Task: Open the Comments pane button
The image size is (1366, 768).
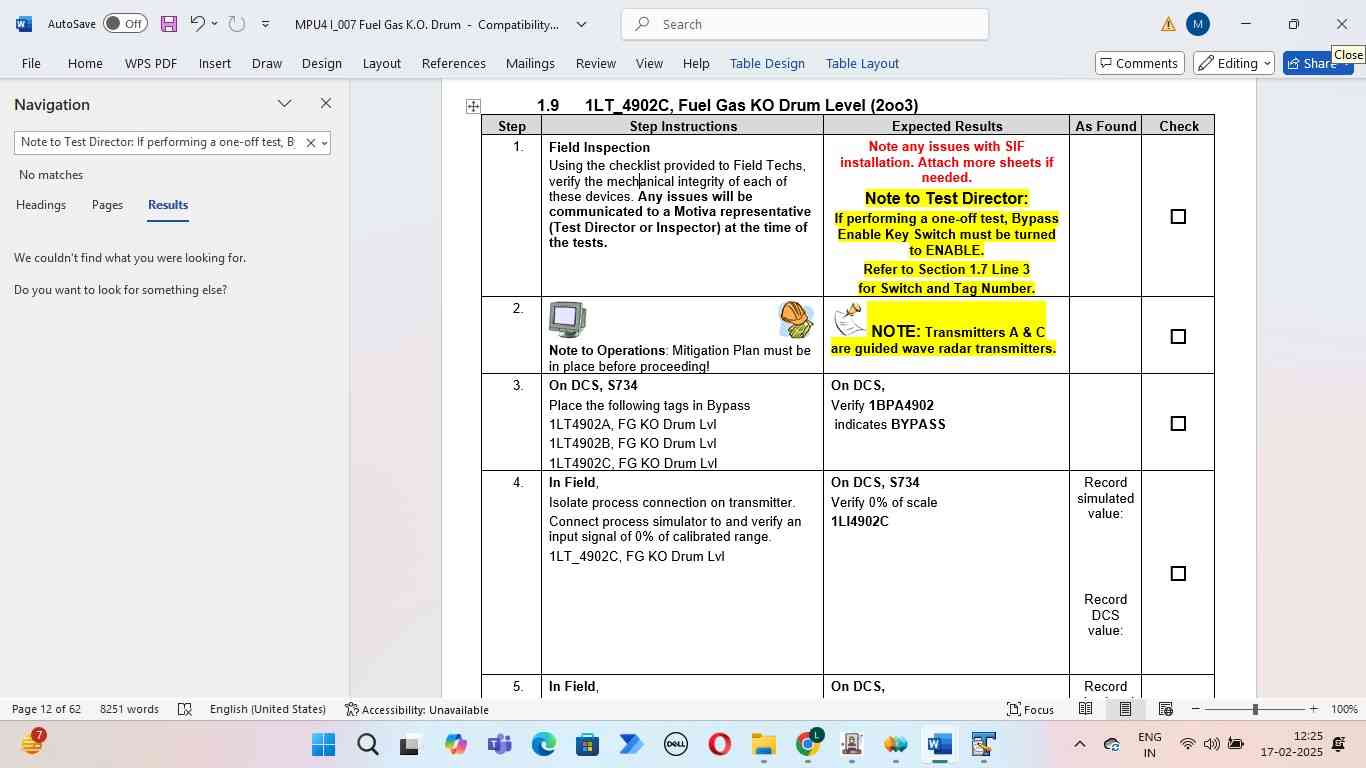Action: click(1140, 63)
